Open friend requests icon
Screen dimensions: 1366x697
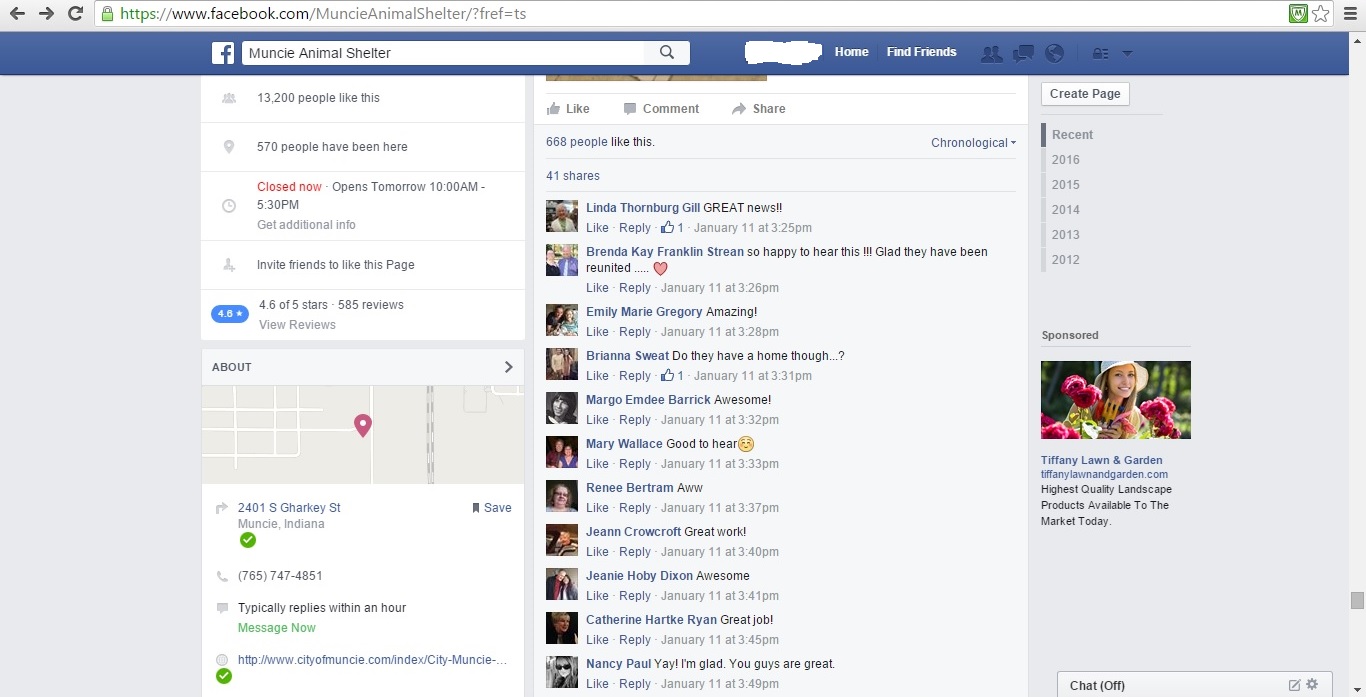click(991, 53)
